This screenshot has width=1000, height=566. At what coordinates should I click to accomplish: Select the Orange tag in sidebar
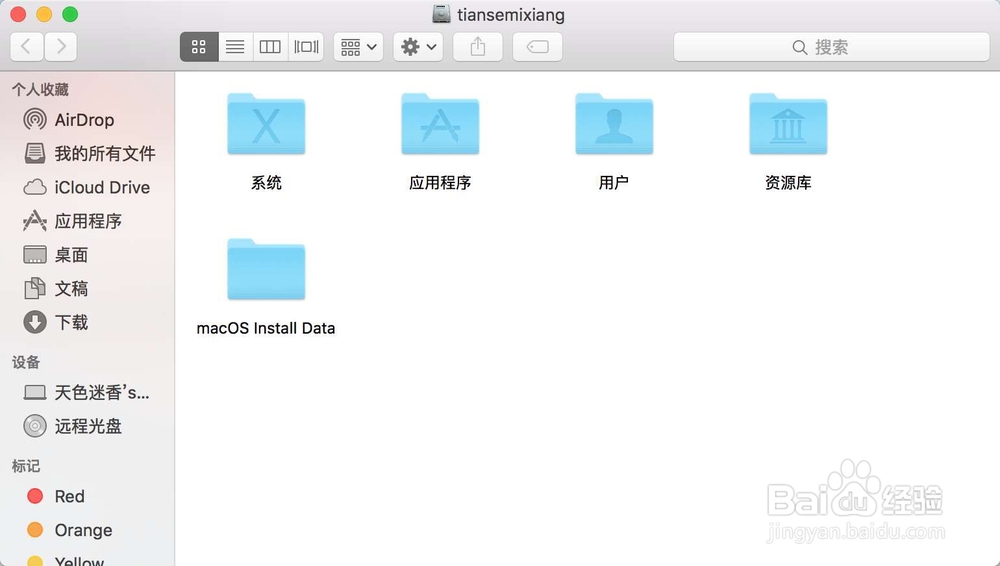pos(87,530)
